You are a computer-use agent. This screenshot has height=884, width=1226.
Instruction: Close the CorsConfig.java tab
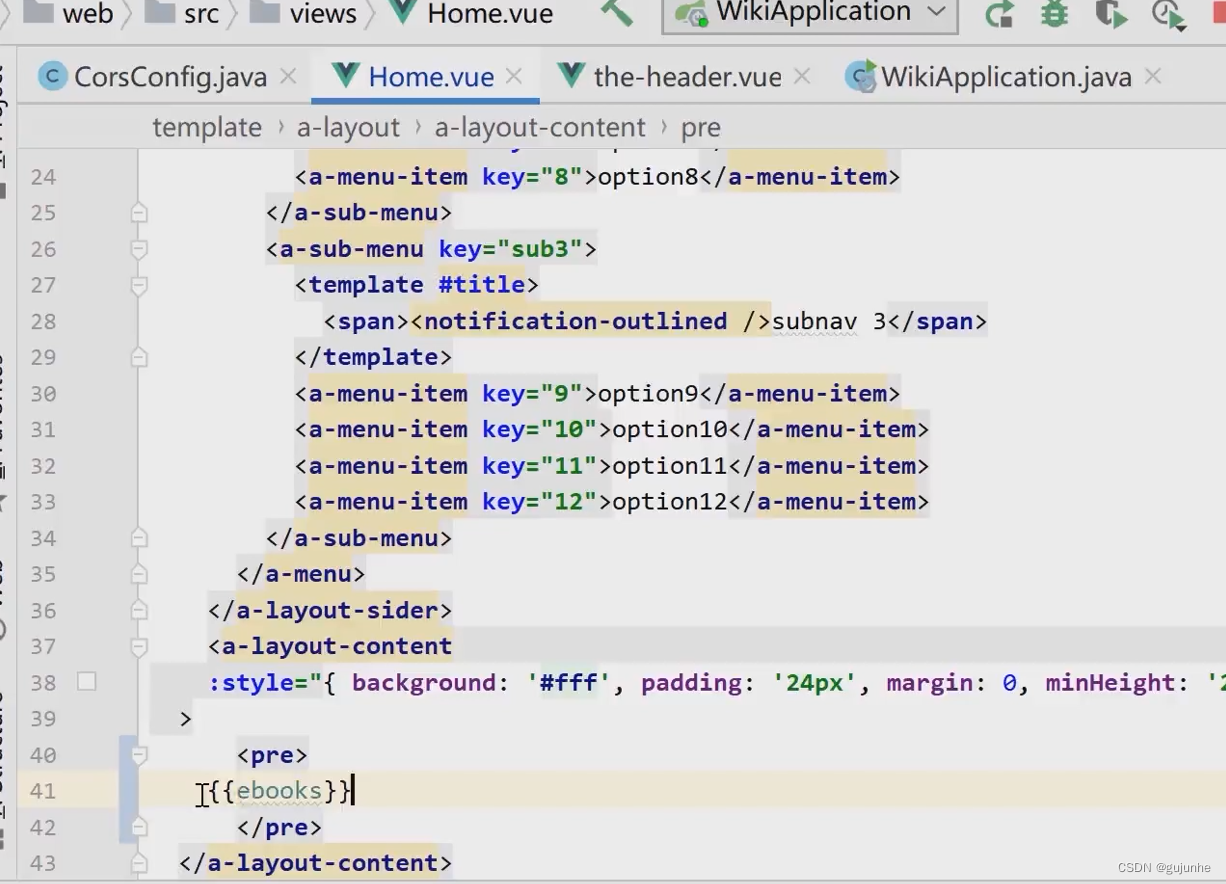[x=288, y=76]
